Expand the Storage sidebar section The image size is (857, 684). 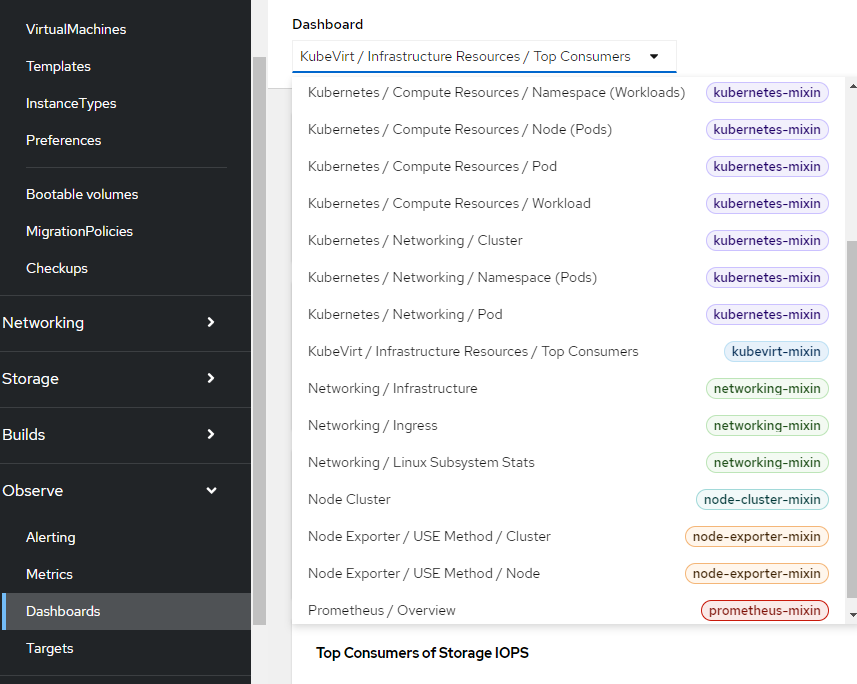coord(30,379)
